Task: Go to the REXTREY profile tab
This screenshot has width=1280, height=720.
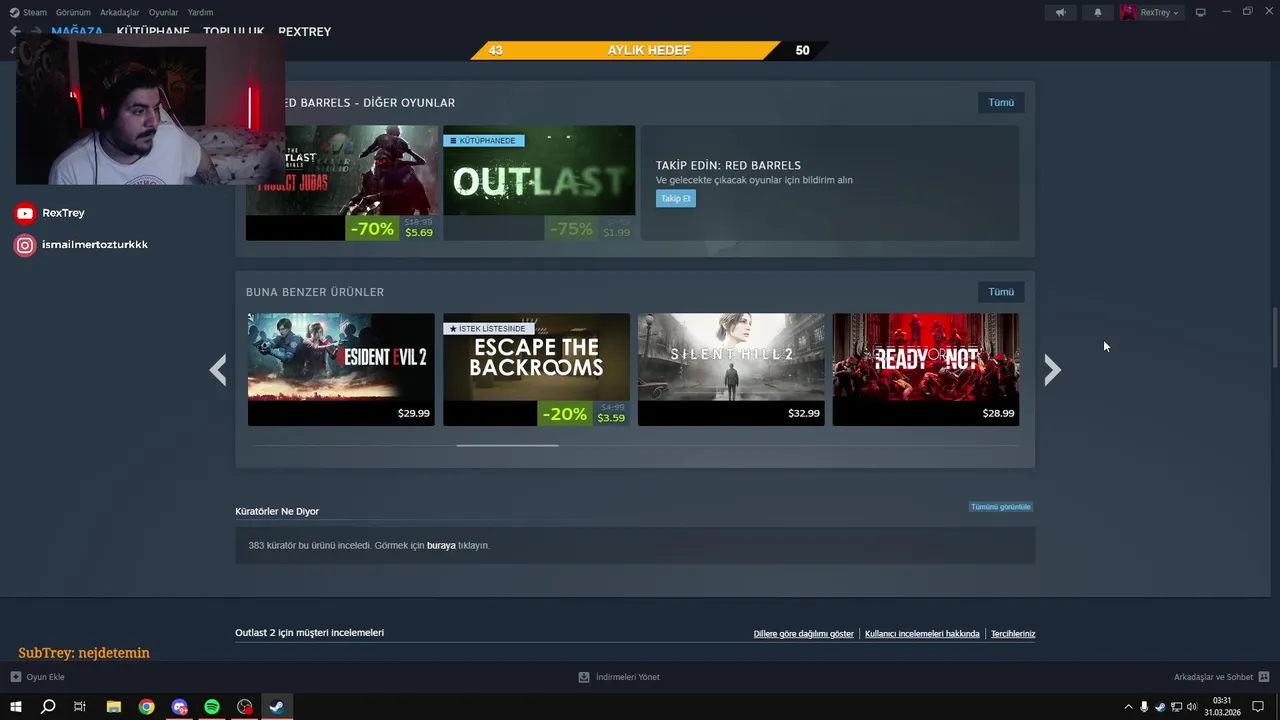Action: pos(304,32)
